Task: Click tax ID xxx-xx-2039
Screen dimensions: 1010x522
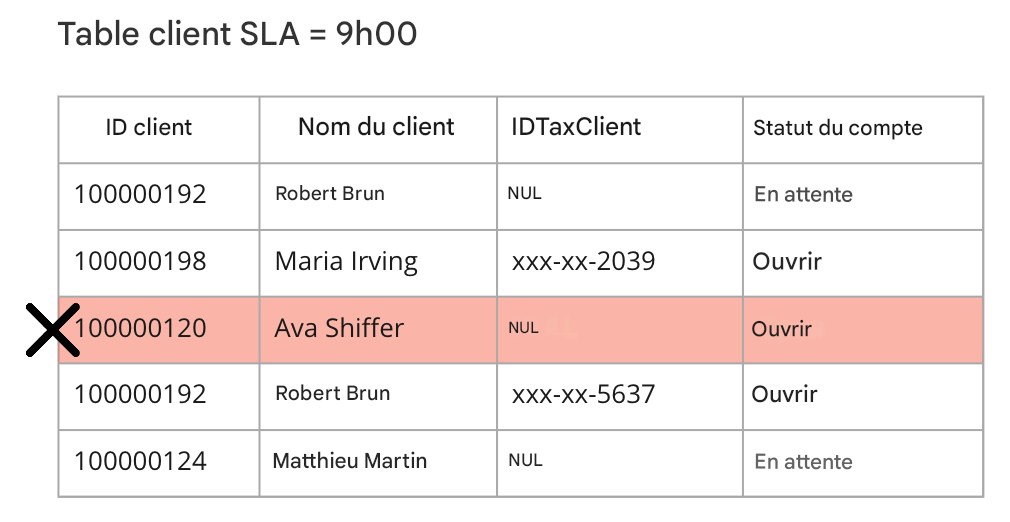Action: pyautogui.click(x=583, y=262)
